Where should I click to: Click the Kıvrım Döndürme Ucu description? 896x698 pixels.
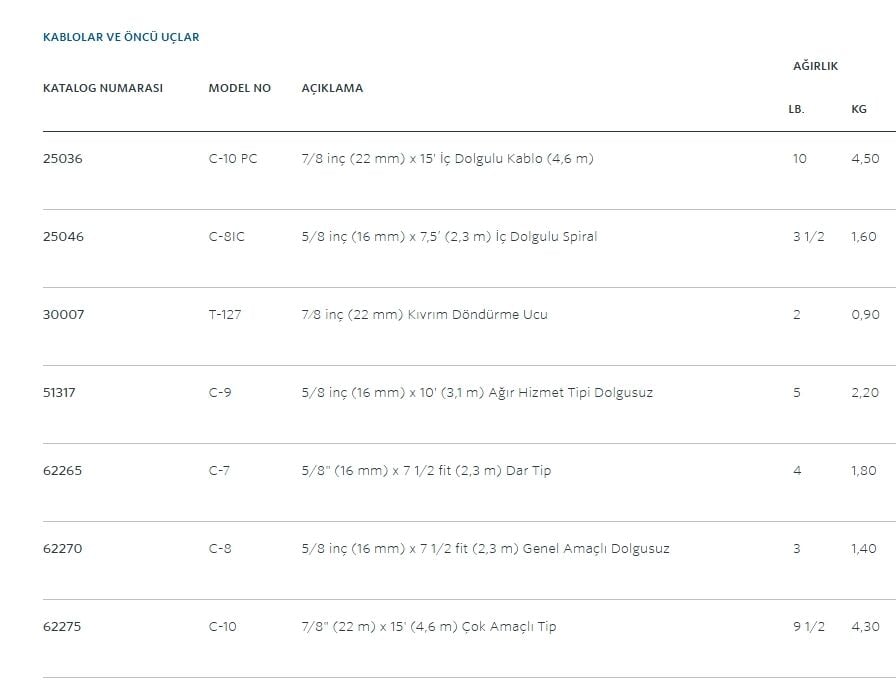[424, 315]
